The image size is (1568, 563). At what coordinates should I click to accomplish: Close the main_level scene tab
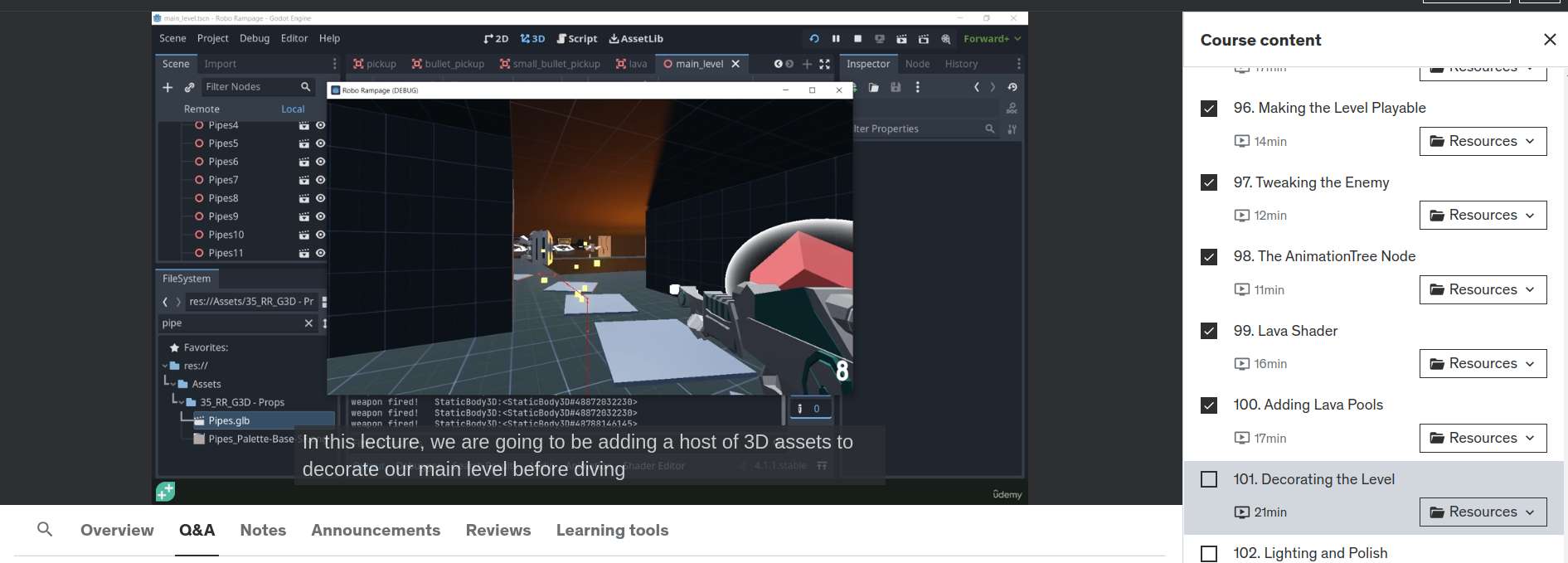point(735,64)
